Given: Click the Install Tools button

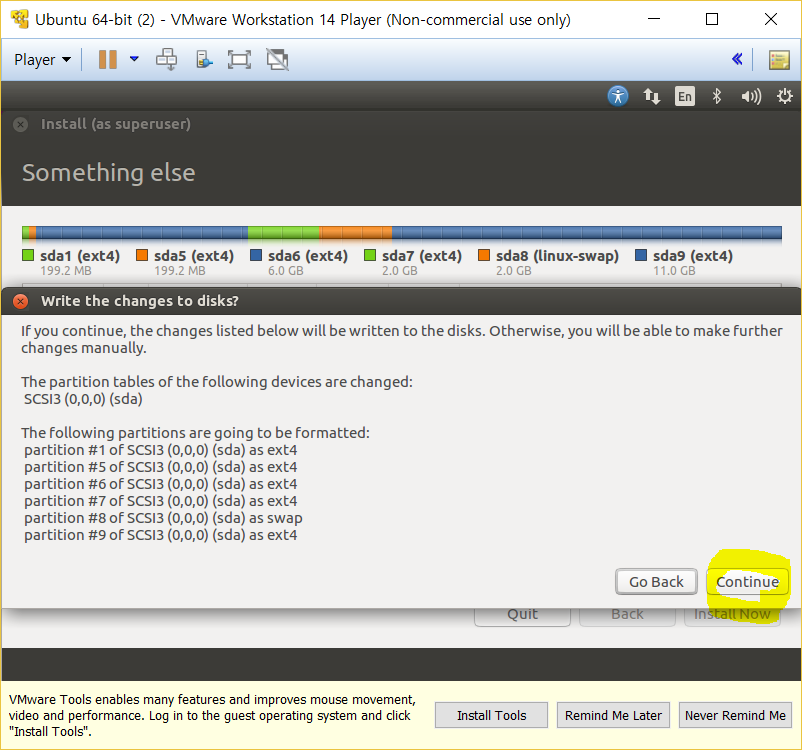Looking at the screenshot, I should click(x=491, y=715).
